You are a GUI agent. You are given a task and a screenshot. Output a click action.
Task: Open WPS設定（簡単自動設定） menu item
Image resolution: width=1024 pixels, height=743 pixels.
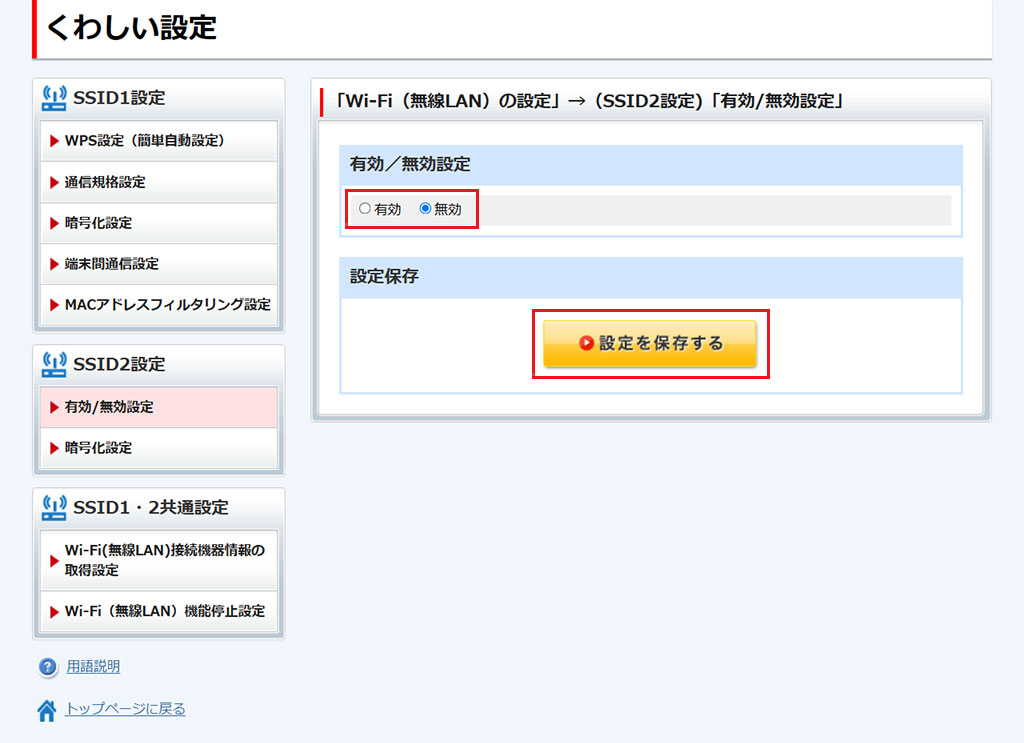[x=158, y=141]
